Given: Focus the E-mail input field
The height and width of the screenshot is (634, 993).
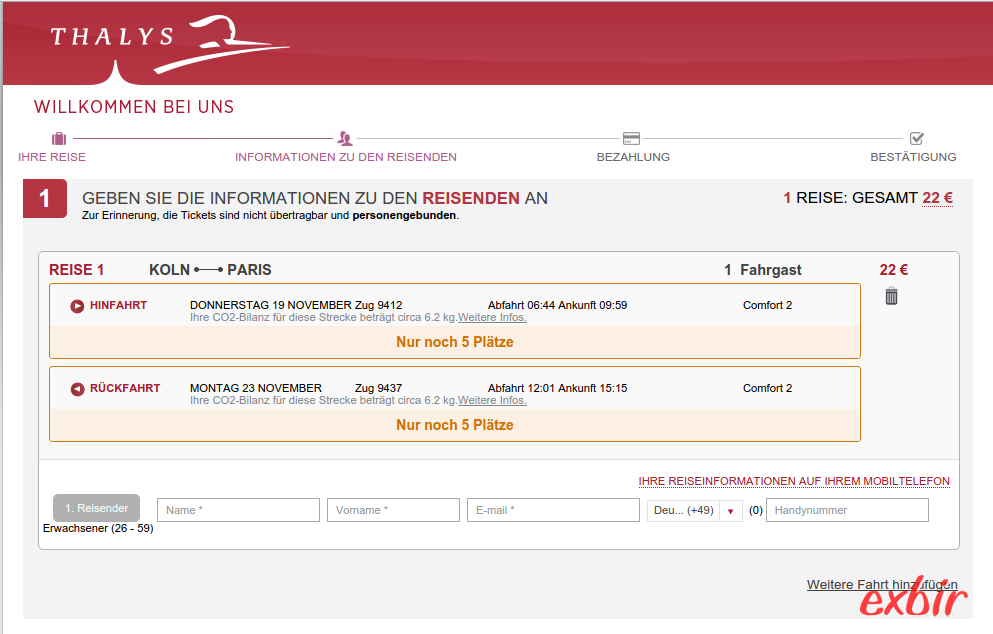Looking at the screenshot, I should click(x=552, y=510).
